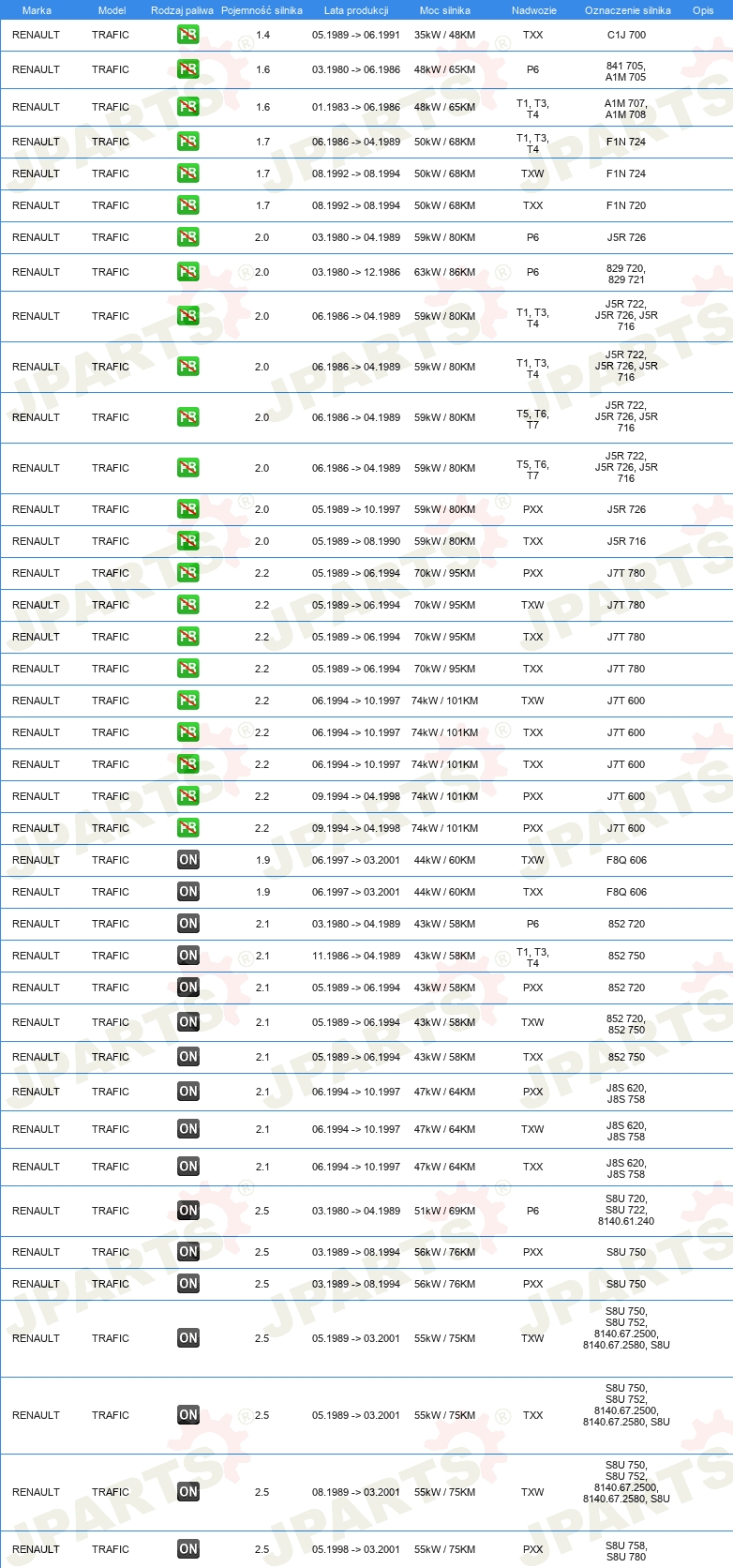The height and width of the screenshot is (1568, 733).
Task: Click the 'Pojemność silnika' column header
Action: pos(262,10)
